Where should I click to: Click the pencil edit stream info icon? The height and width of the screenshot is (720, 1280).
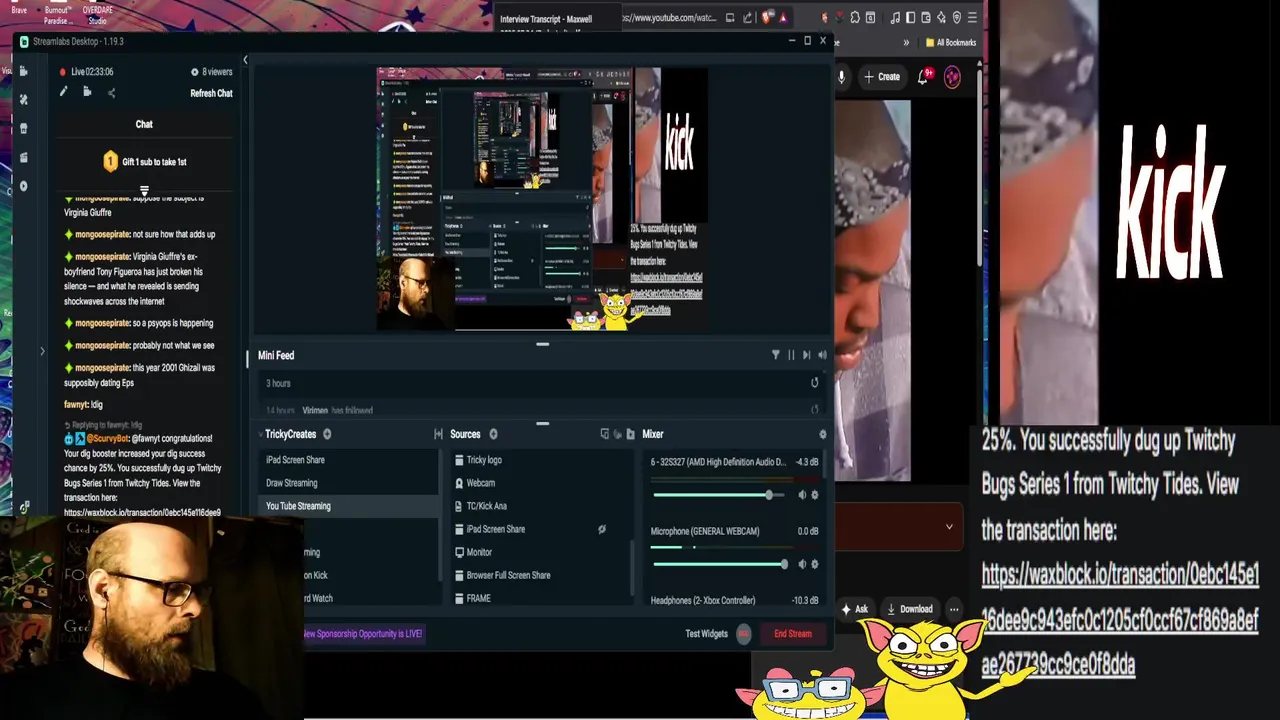pos(63,92)
